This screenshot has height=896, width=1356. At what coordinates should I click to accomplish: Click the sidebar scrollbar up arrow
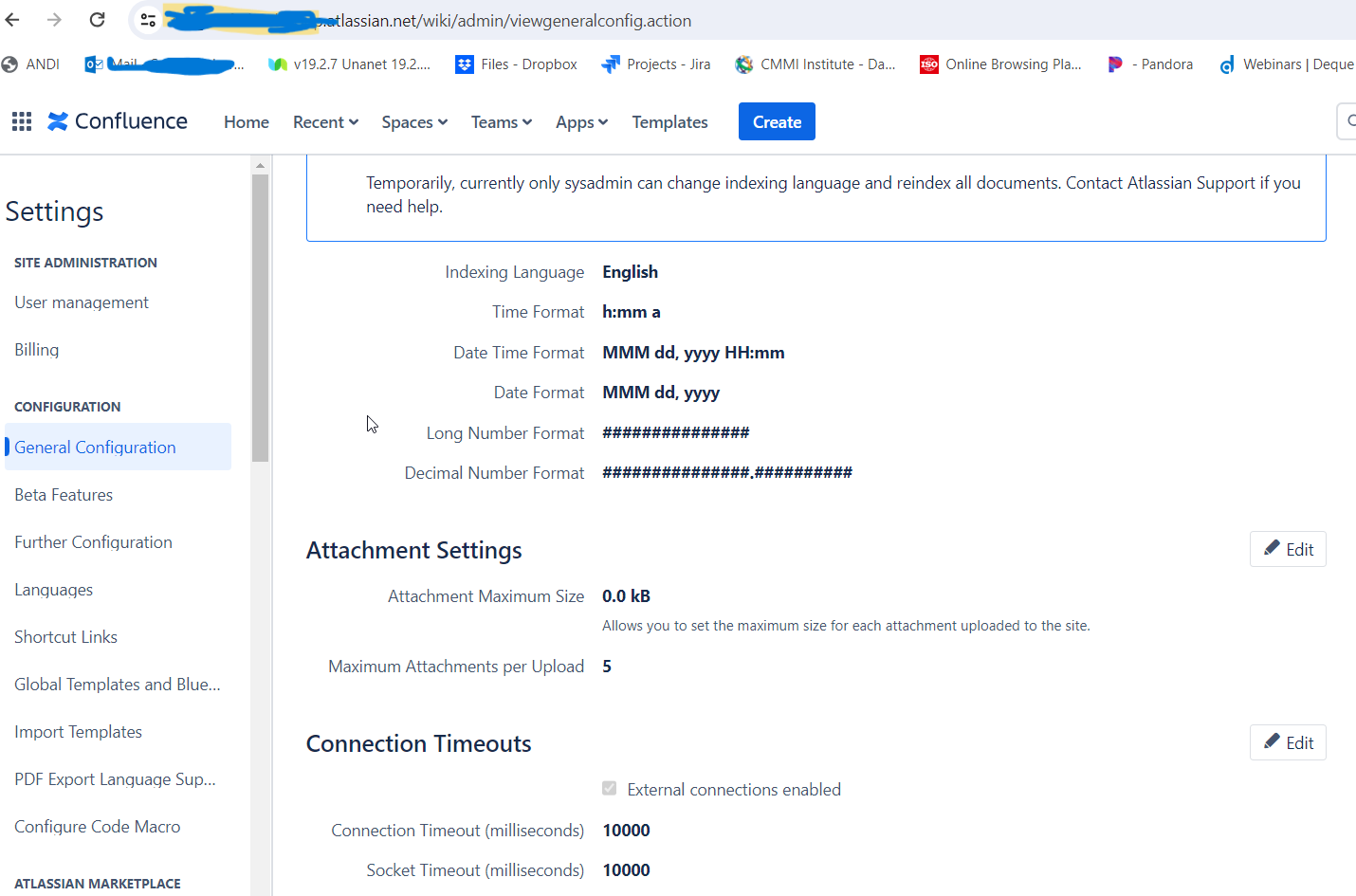point(260,165)
